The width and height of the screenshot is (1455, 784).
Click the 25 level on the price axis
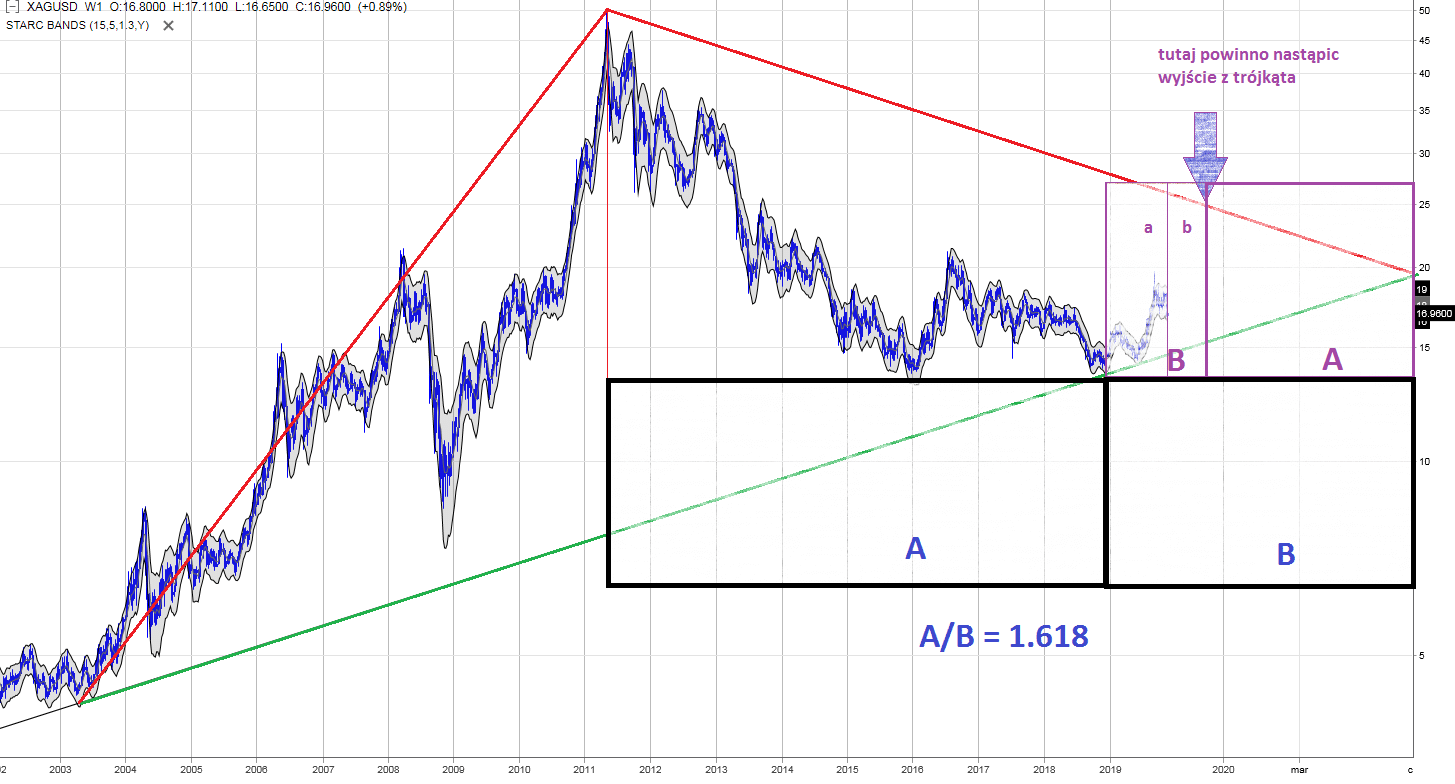click(x=1423, y=205)
